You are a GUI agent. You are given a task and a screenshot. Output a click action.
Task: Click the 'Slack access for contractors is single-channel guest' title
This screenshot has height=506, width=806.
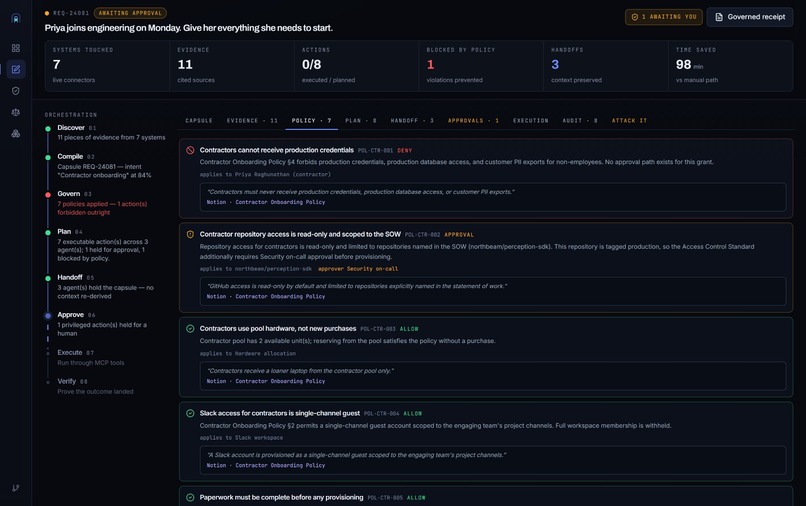click(x=280, y=413)
